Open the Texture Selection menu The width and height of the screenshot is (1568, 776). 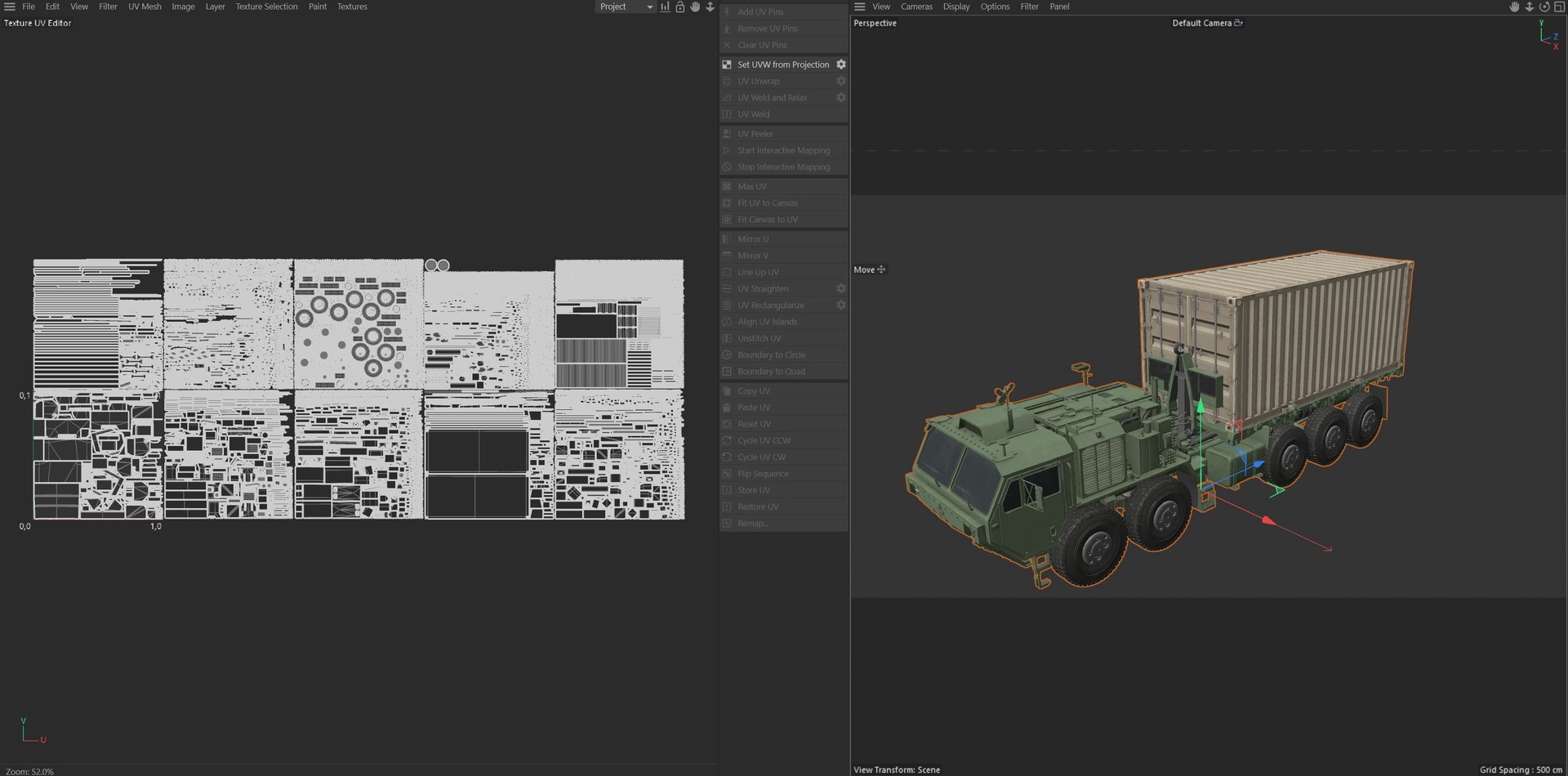tap(267, 7)
